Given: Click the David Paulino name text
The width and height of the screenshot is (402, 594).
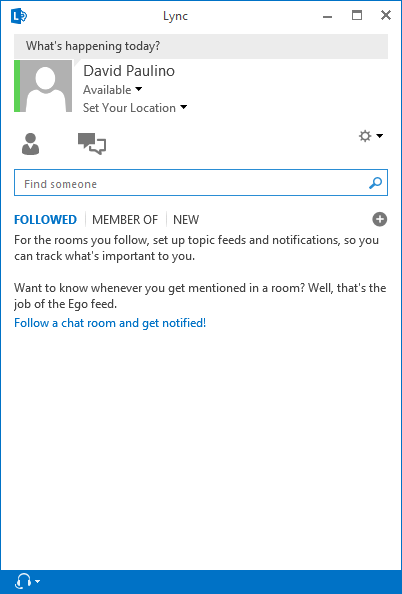Looking at the screenshot, I should (x=129, y=71).
